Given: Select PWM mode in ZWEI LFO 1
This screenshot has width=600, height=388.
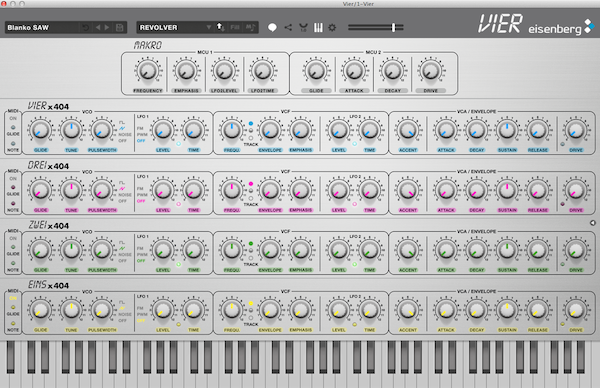Looking at the screenshot, I should point(142,254).
